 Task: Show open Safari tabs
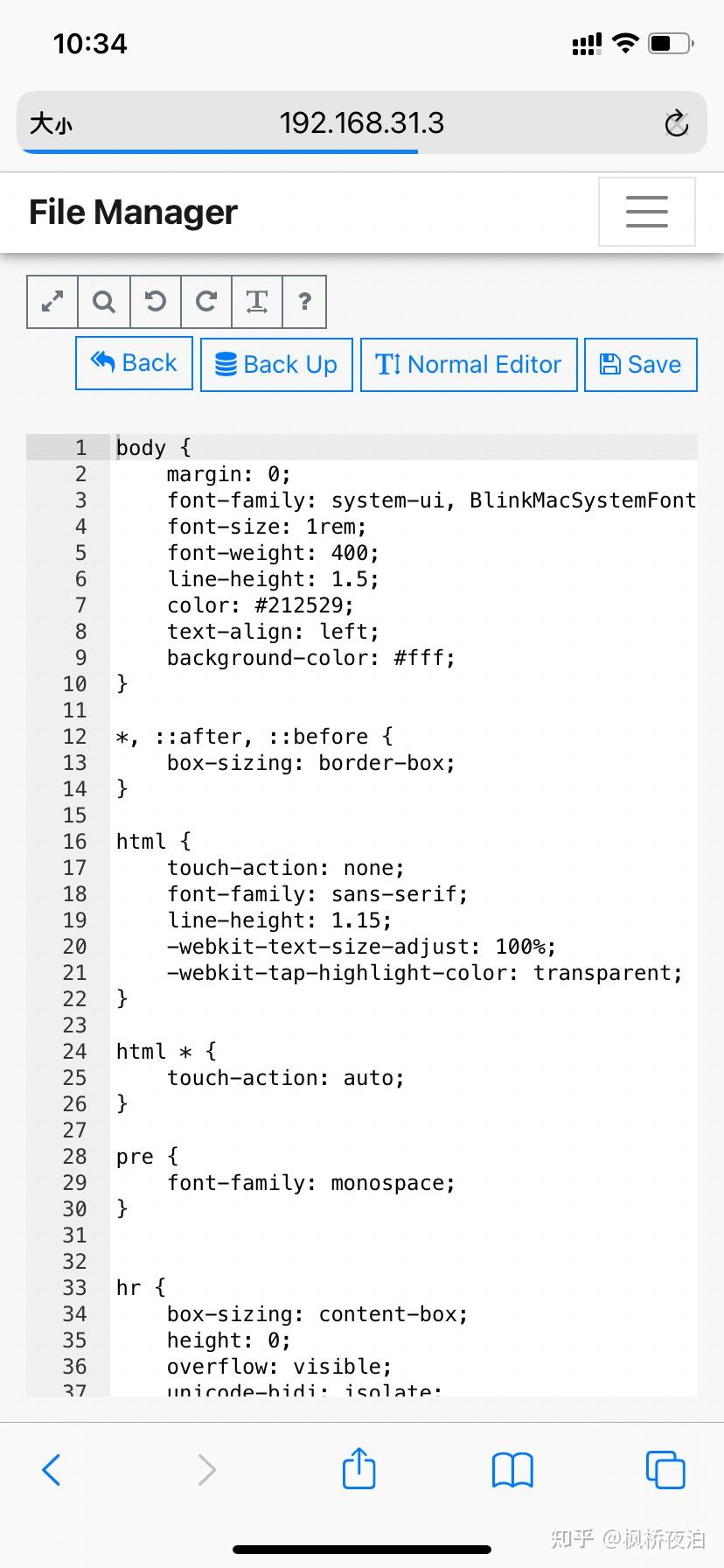(665, 1469)
